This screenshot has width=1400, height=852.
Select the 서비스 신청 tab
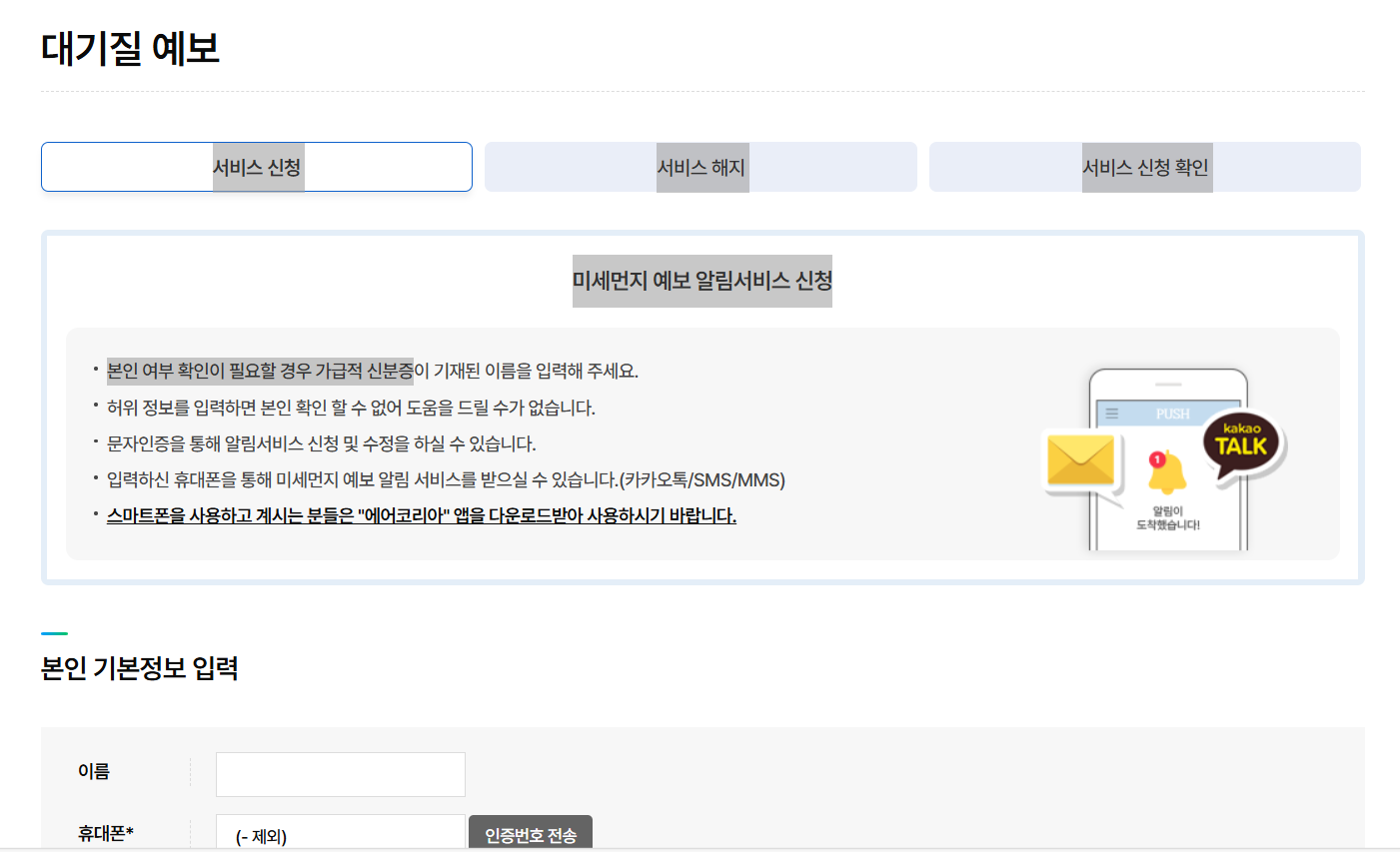pyautogui.click(x=256, y=167)
